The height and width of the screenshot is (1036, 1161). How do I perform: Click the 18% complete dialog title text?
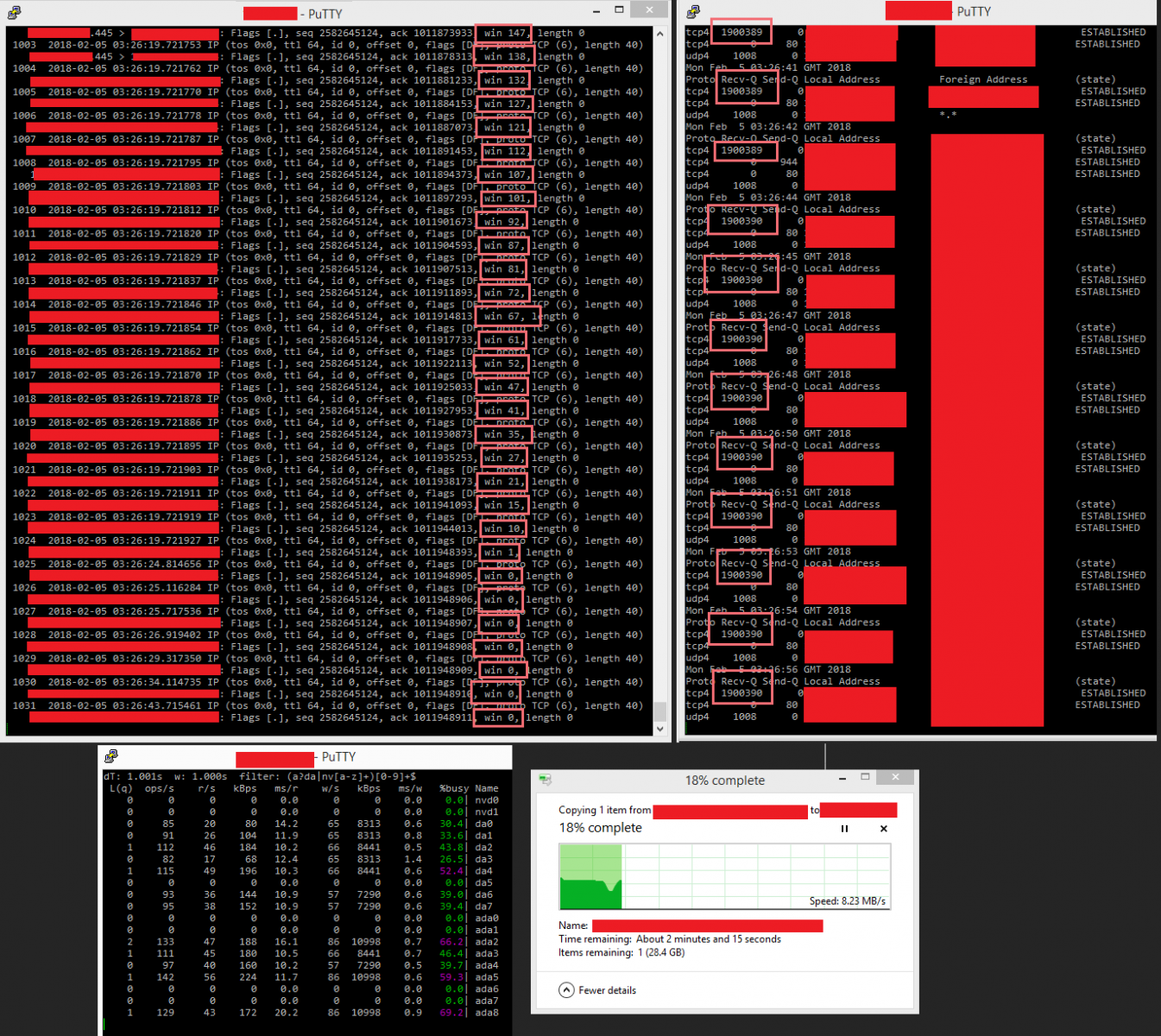point(724,780)
